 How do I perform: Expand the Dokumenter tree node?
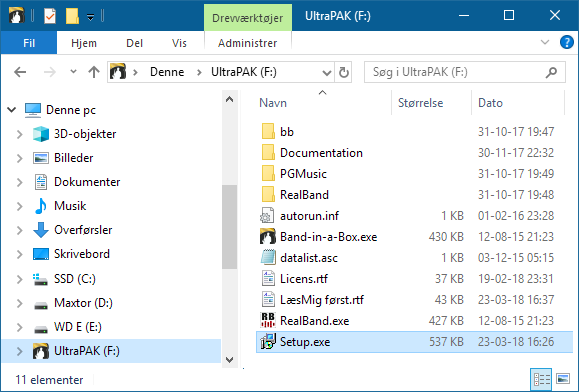click(x=20, y=182)
